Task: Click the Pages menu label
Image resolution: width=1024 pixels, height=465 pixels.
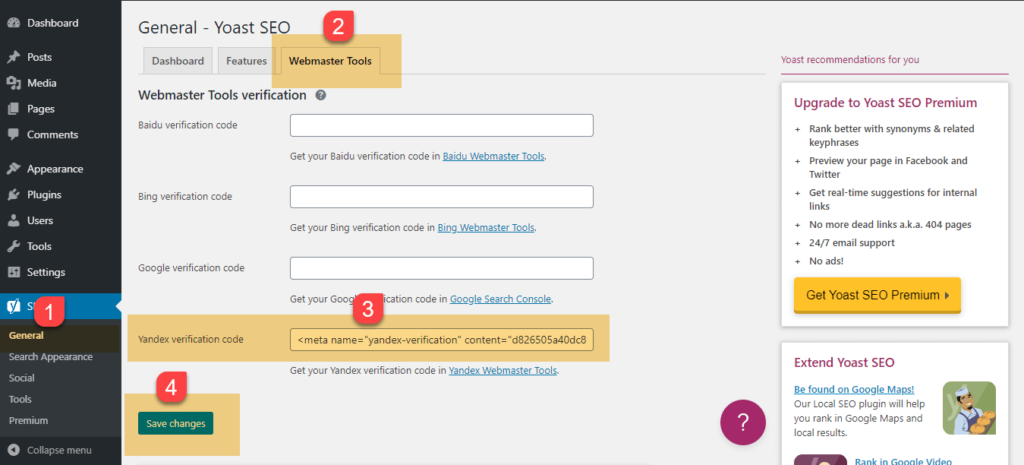Action: tap(40, 109)
